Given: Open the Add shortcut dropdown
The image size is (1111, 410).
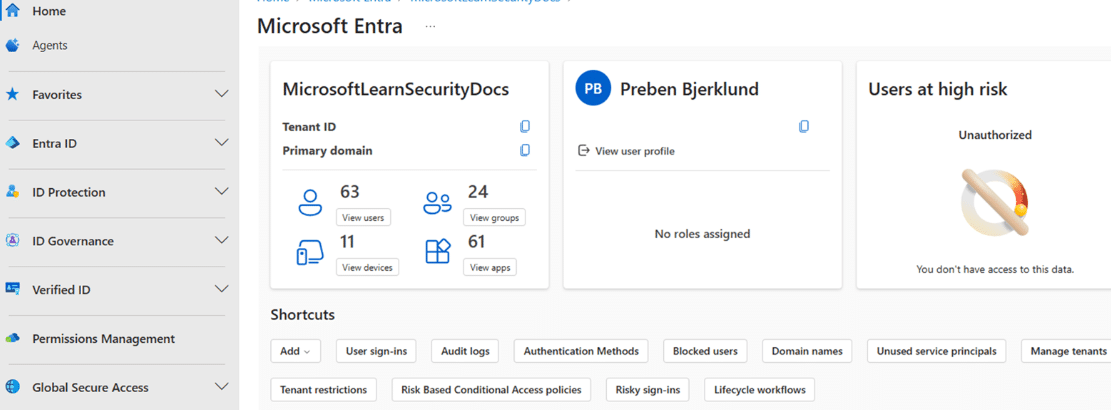Looking at the screenshot, I should (x=295, y=351).
